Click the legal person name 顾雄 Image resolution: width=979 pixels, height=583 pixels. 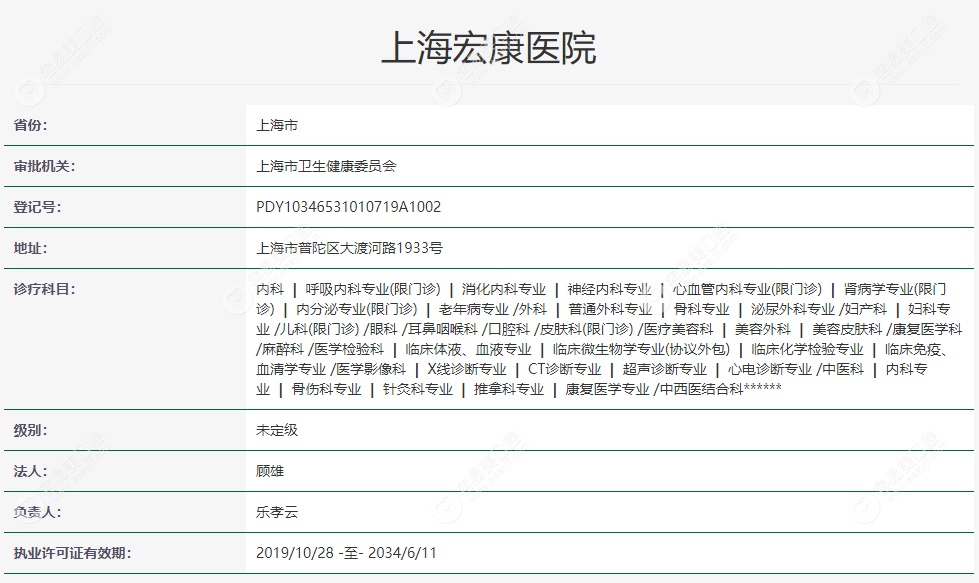coord(270,471)
